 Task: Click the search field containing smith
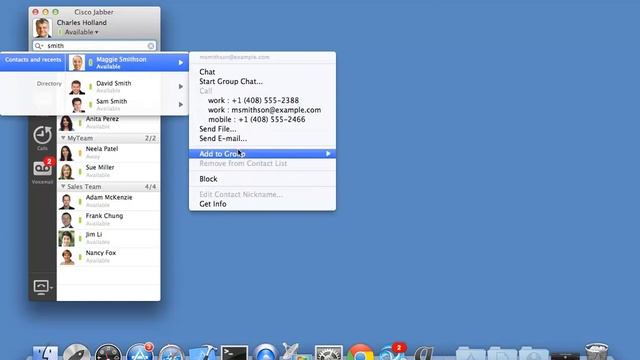point(94,46)
